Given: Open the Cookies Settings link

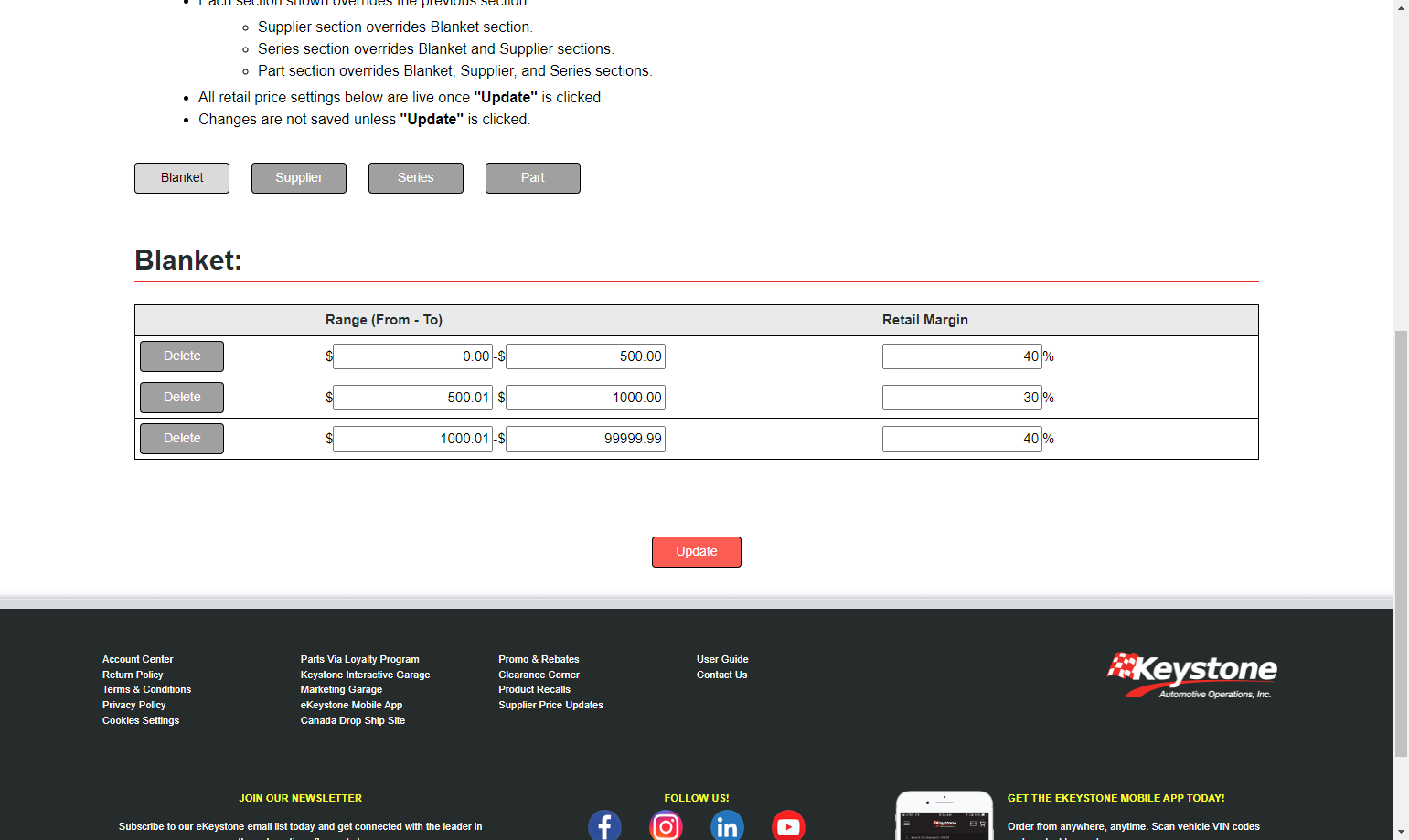Looking at the screenshot, I should (141, 720).
